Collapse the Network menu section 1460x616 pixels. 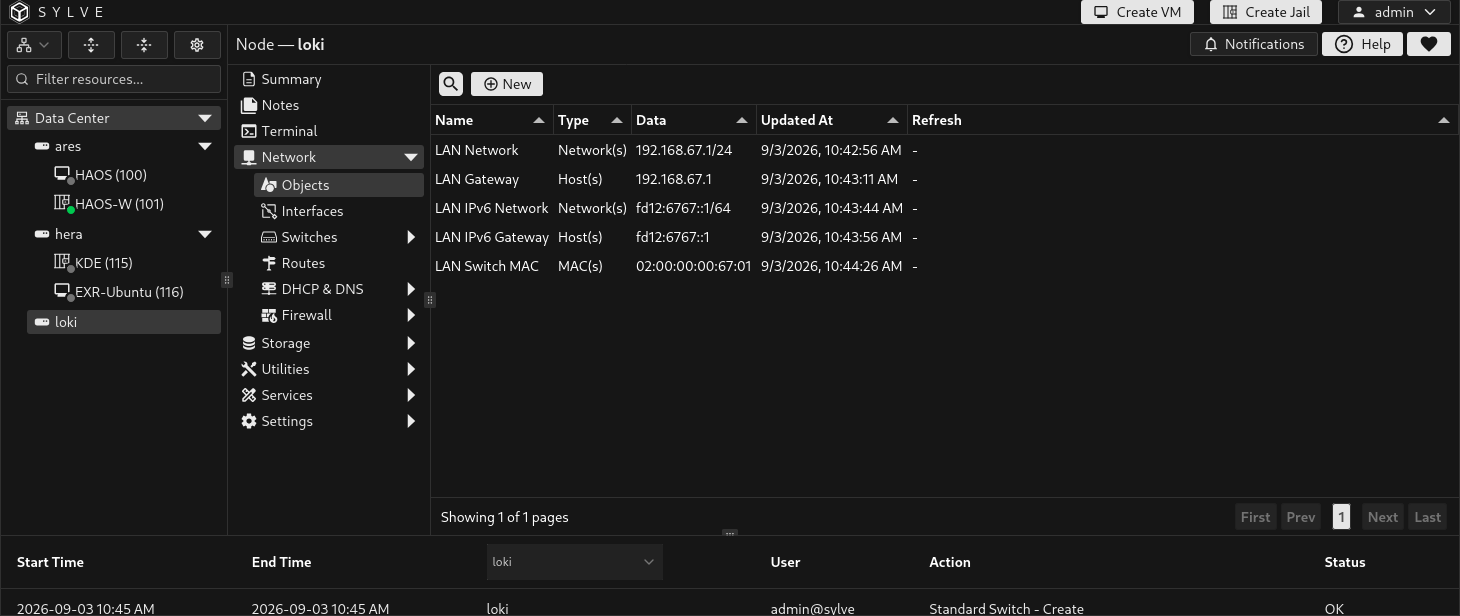click(x=411, y=157)
